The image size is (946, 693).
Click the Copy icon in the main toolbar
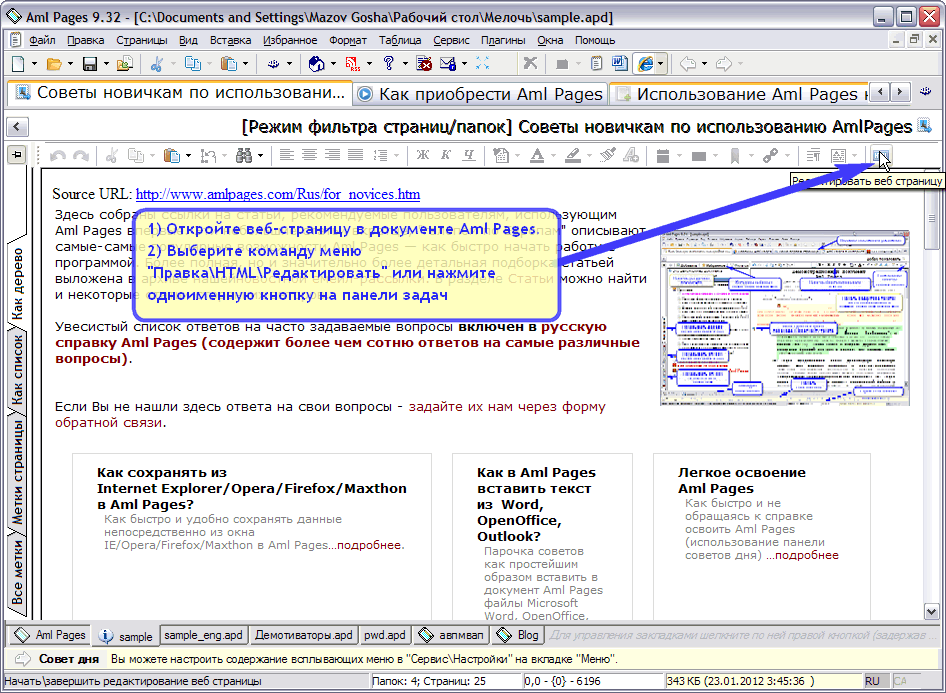click(192, 63)
